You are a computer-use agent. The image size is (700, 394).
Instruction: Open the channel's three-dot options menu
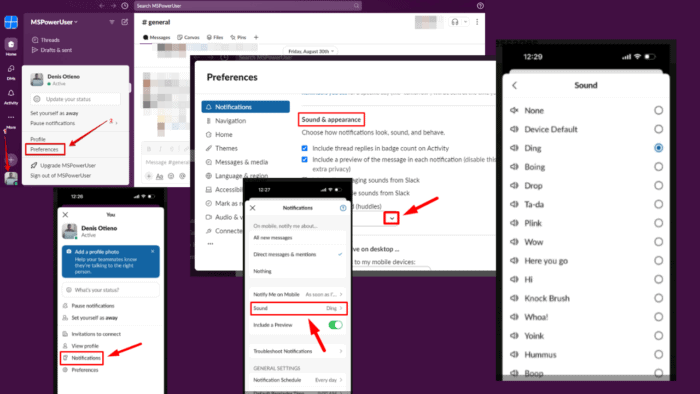[477, 22]
